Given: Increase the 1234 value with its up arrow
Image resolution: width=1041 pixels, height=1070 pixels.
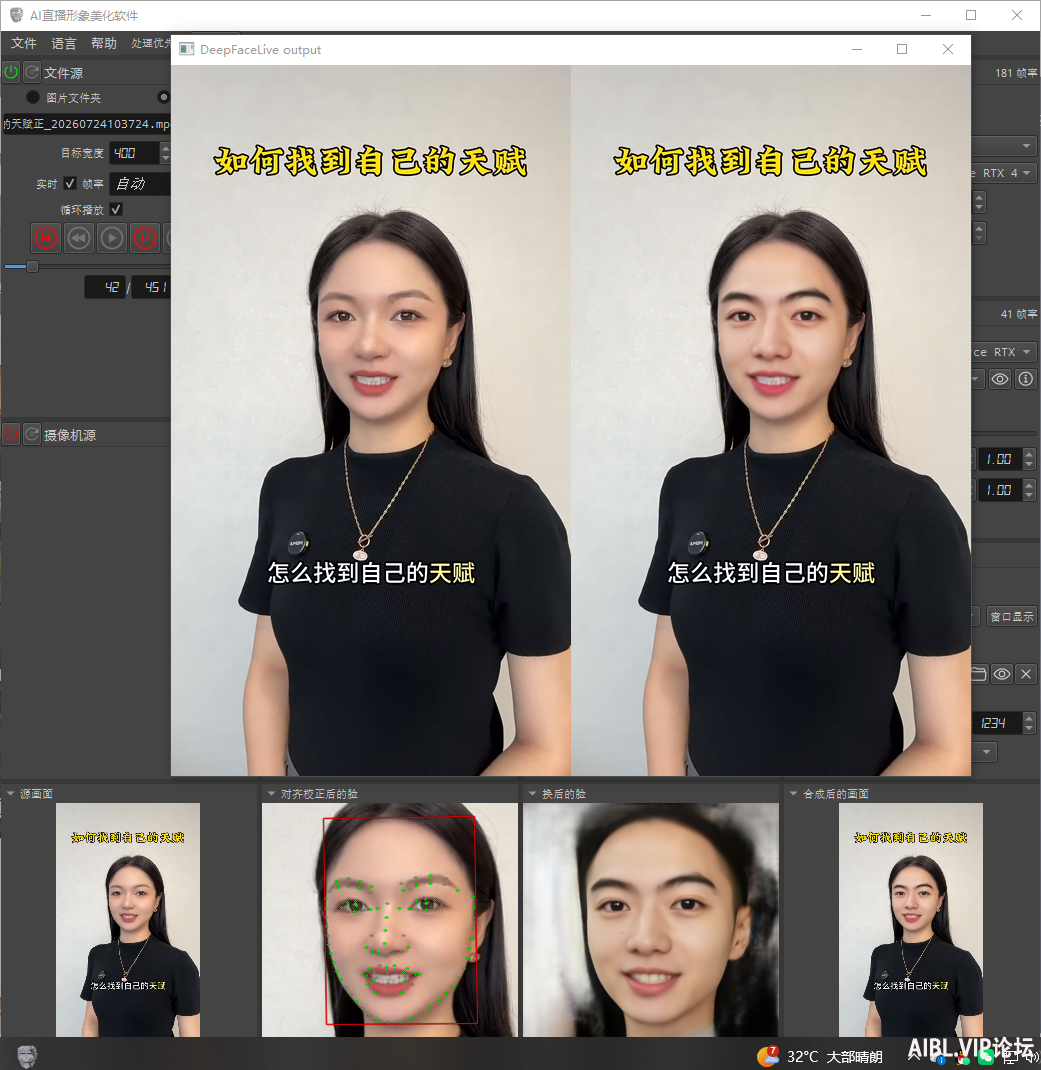Looking at the screenshot, I should pos(1029,717).
